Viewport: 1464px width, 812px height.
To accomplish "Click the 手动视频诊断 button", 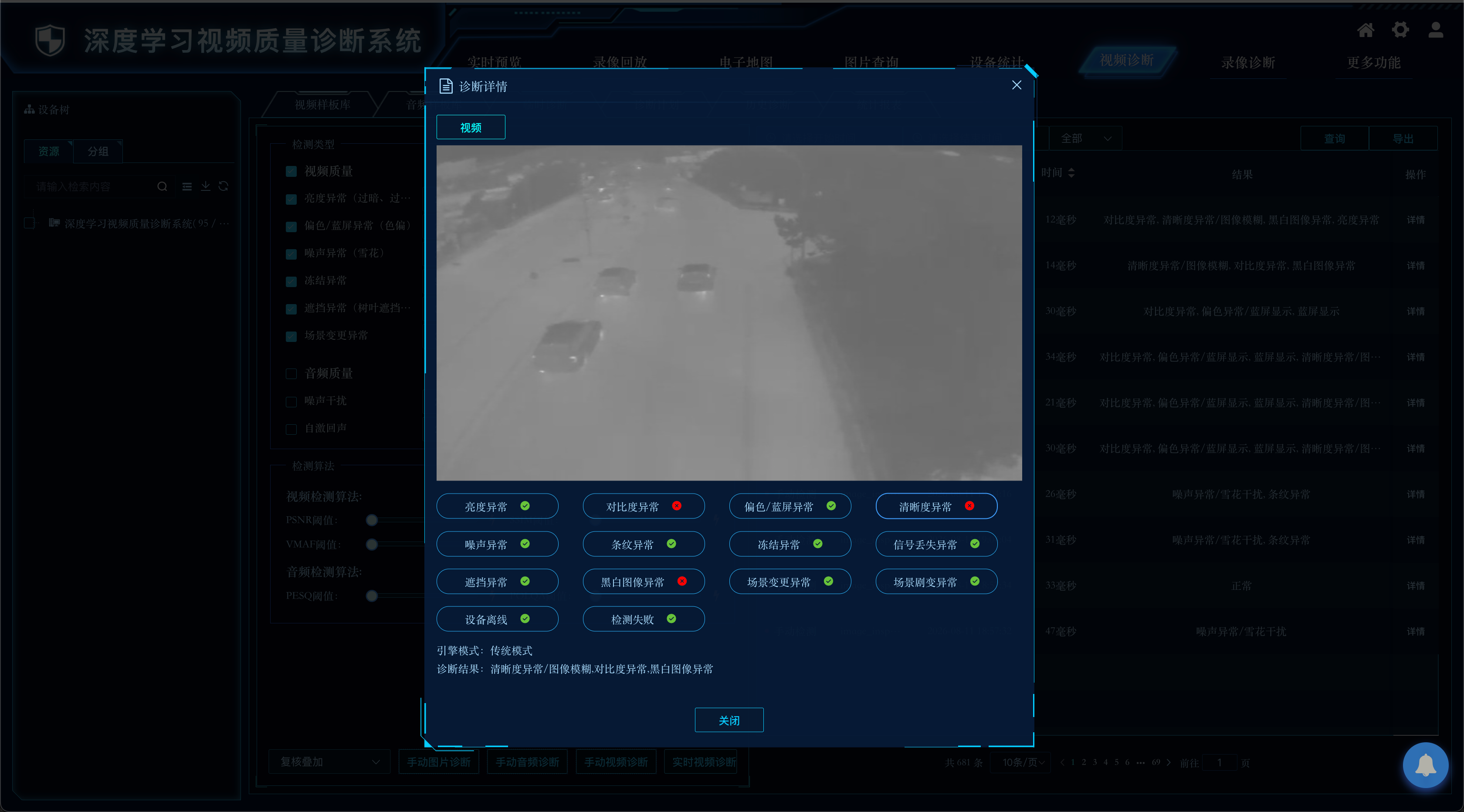I will point(616,762).
